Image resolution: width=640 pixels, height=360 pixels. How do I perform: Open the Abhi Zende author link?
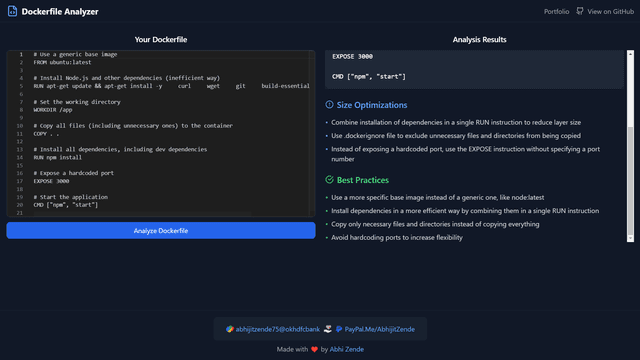coord(347,349)
